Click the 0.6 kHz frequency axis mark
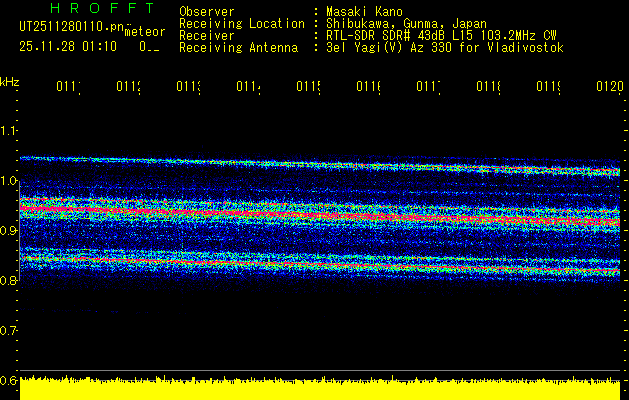Image resolution: width=629 pixels, height=400 pixels. [x=10, y=380]
